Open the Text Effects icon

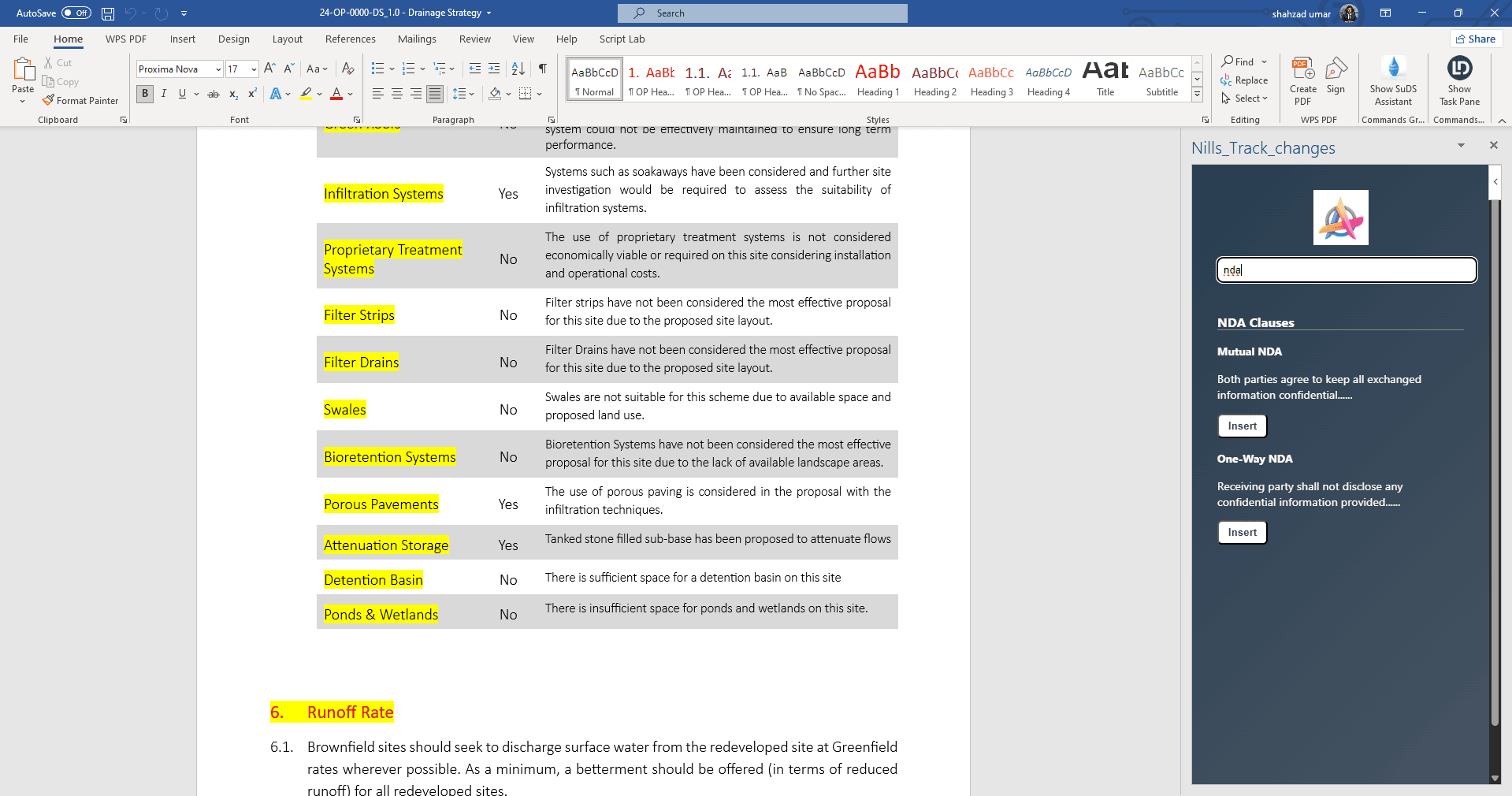point(275,94)
